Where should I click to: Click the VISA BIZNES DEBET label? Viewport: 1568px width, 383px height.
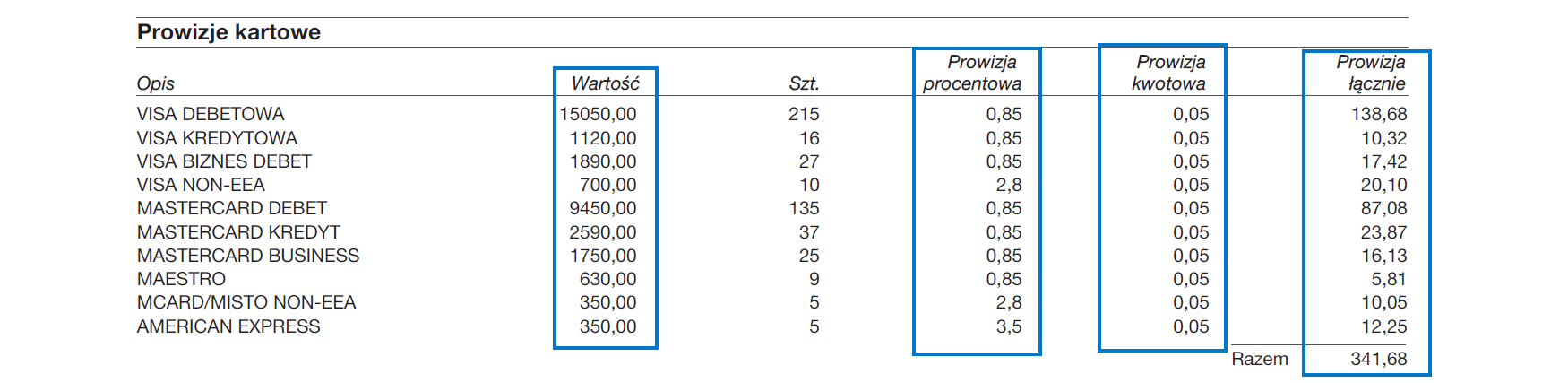[224, 161]
